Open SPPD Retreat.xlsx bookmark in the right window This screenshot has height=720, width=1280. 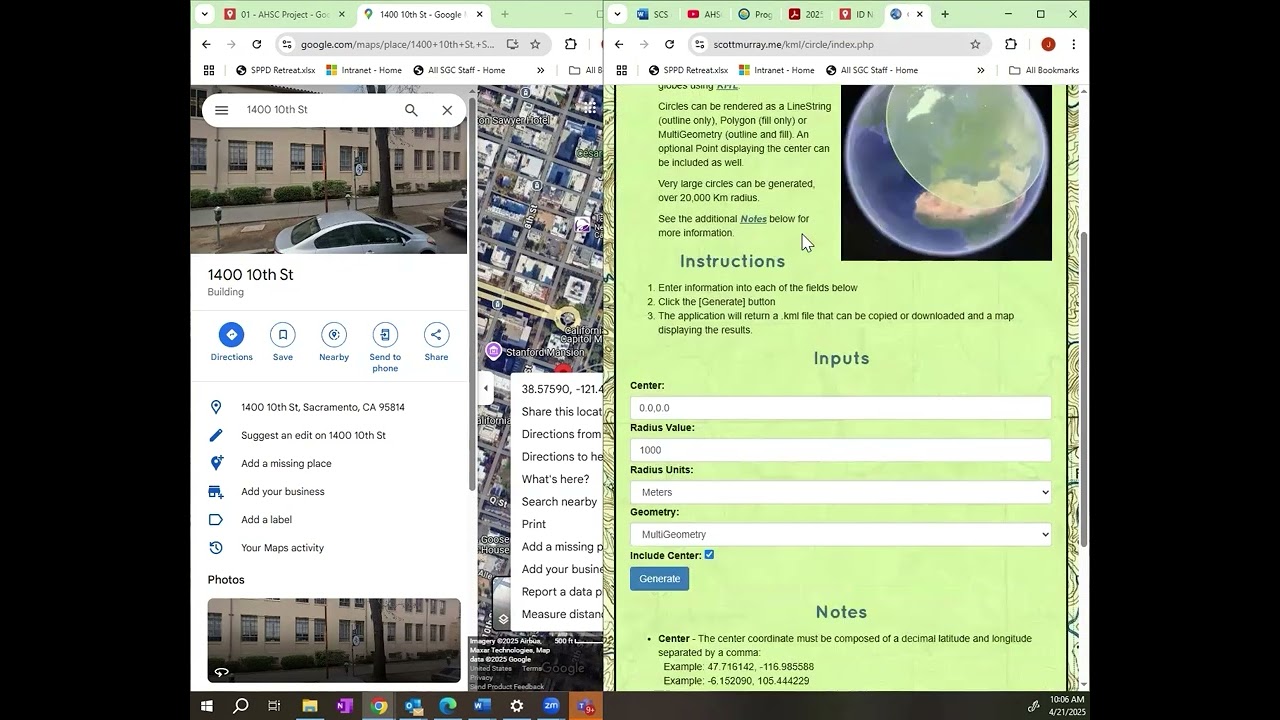coord(688,70)
